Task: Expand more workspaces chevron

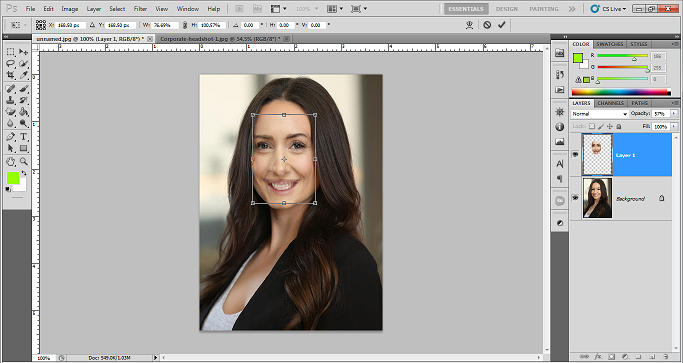Action: (572, 9)
